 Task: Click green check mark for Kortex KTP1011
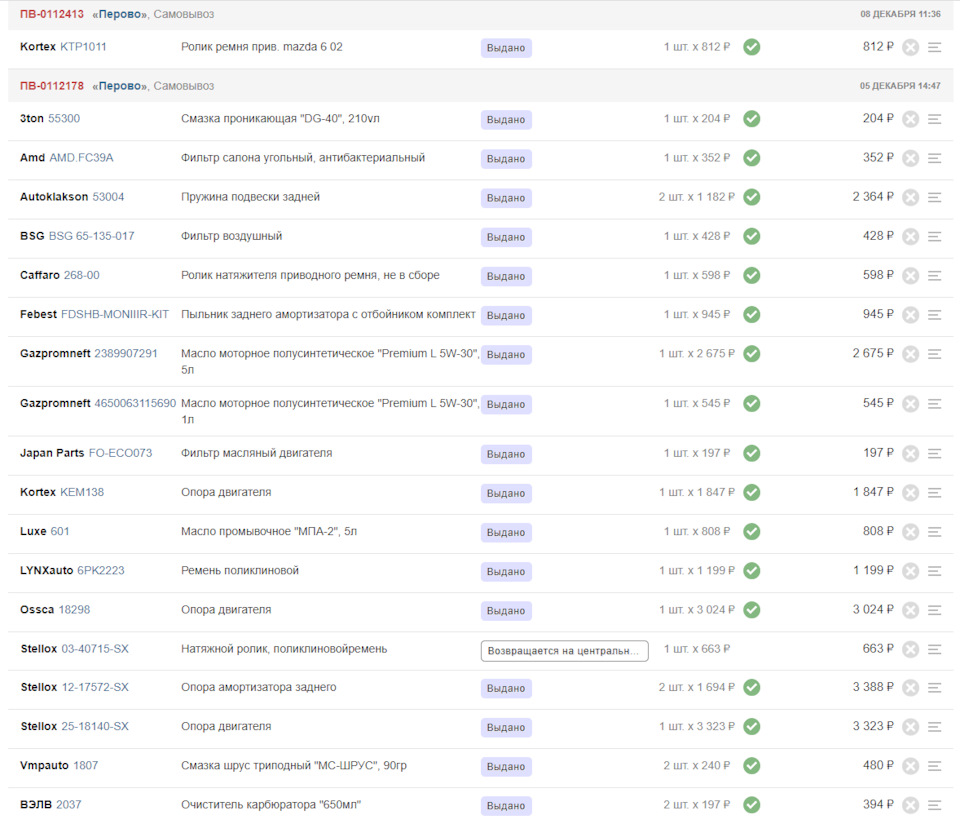click(752, 47)
